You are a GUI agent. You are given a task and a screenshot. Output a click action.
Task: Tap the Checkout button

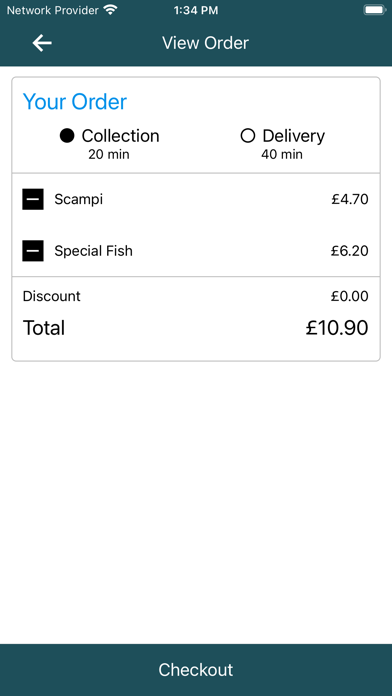(196, 670)
